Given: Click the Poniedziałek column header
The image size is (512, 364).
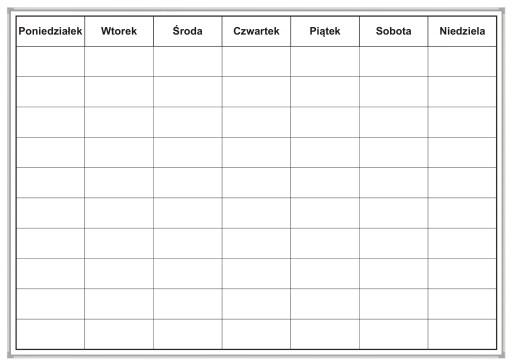Looking at the screenshot, I should (x=50, y=31).
